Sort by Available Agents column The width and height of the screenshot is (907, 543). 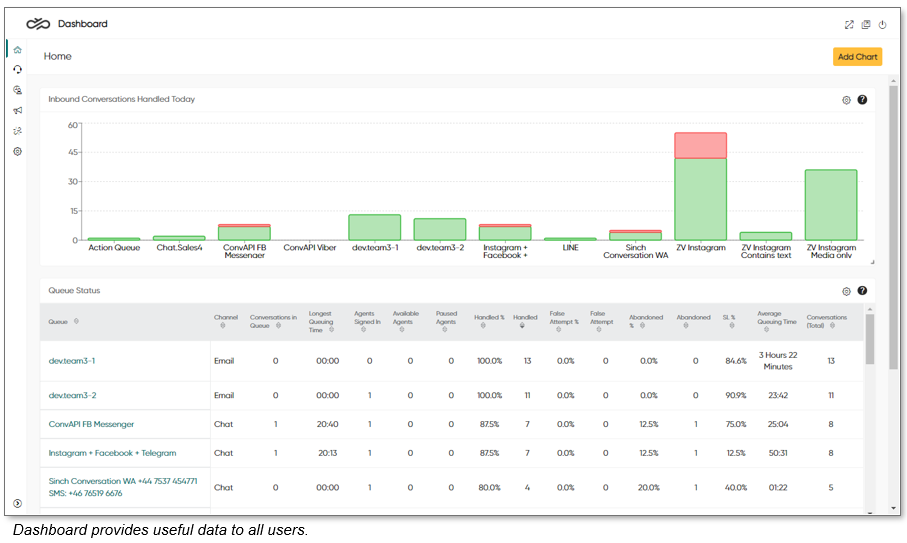tap(401, 330)
